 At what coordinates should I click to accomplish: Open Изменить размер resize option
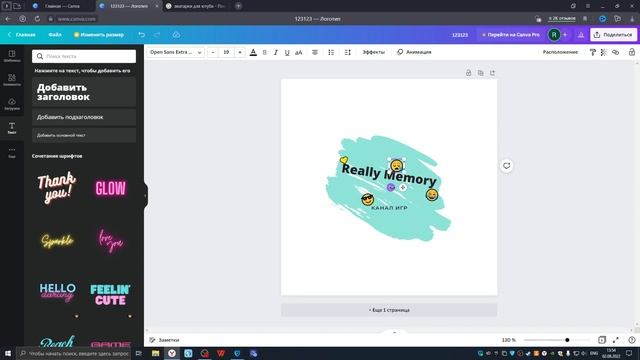pos(99,35)
